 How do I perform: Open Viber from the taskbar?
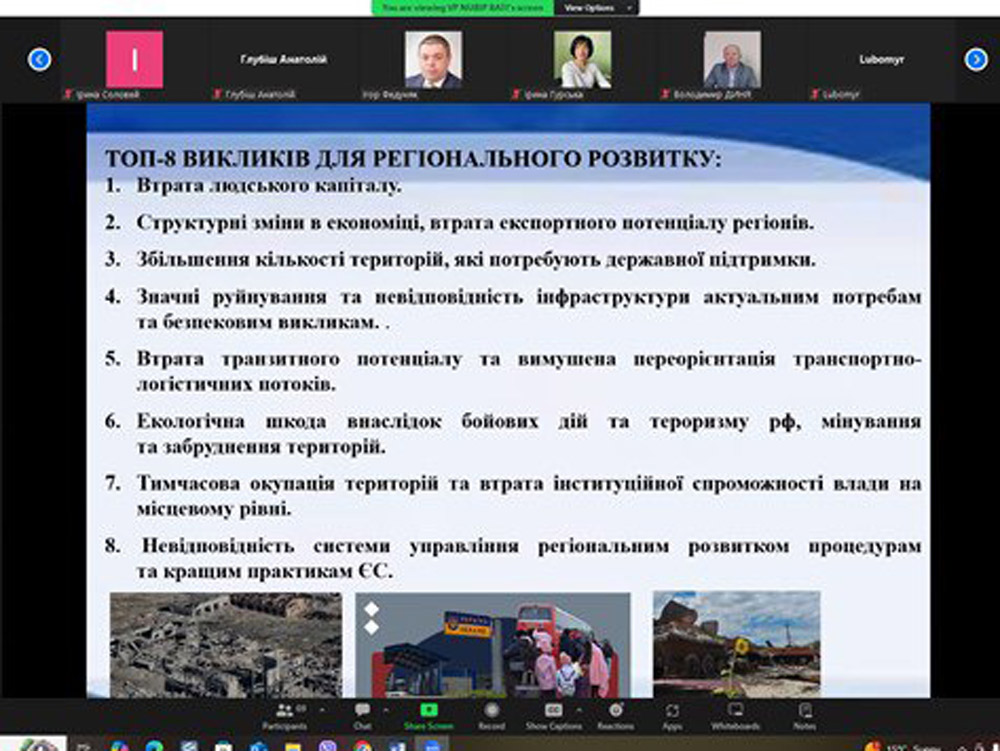[328, 745]
